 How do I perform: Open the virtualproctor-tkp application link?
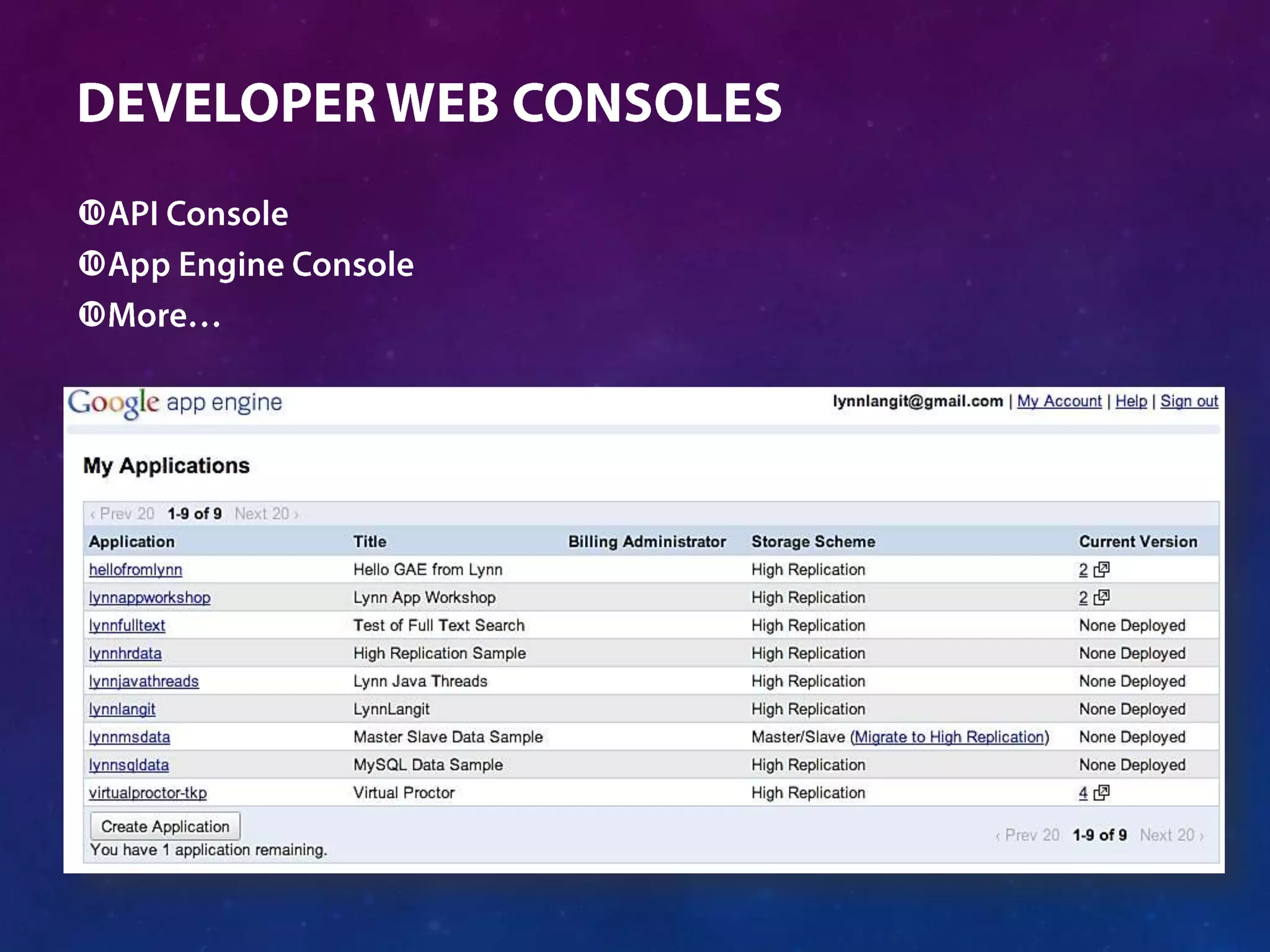click(x=148, y=793)
